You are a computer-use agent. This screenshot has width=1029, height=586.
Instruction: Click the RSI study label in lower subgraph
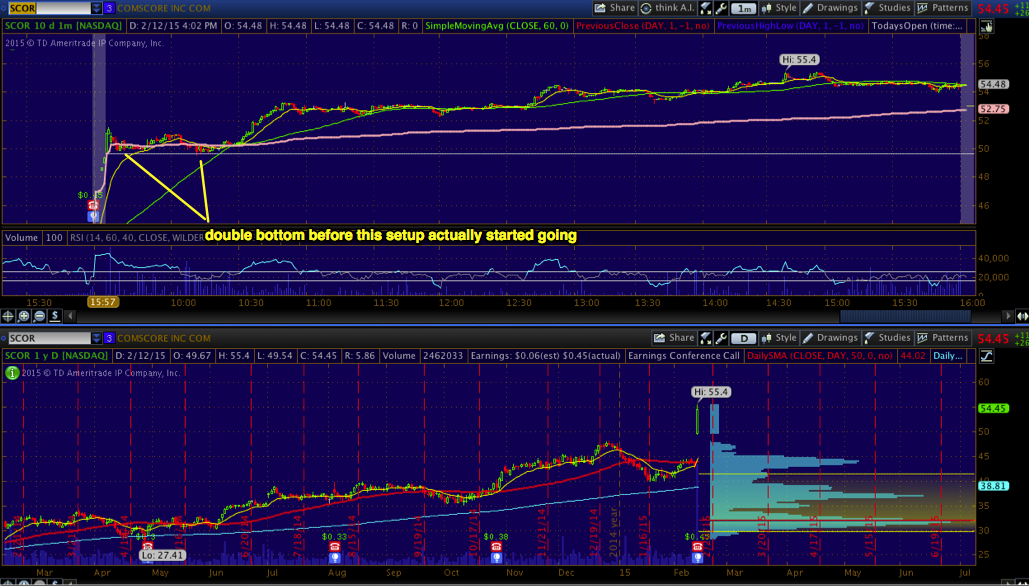pos(136,238)
